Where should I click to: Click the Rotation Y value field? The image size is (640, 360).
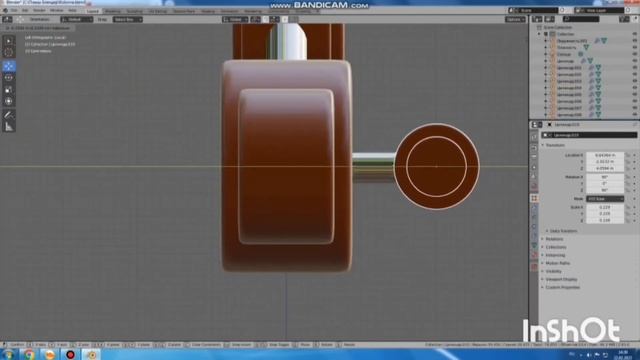605,184
